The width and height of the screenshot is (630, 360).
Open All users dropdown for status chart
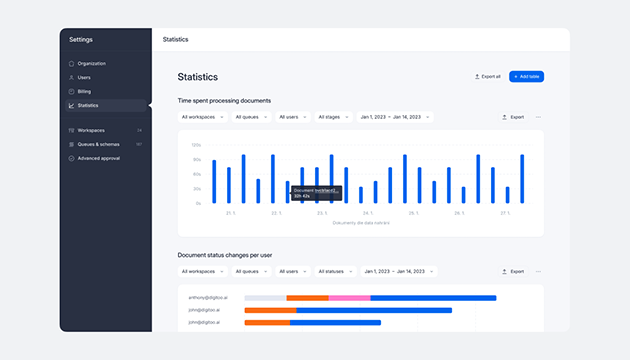pyautogui.click(x=293, y=272)
